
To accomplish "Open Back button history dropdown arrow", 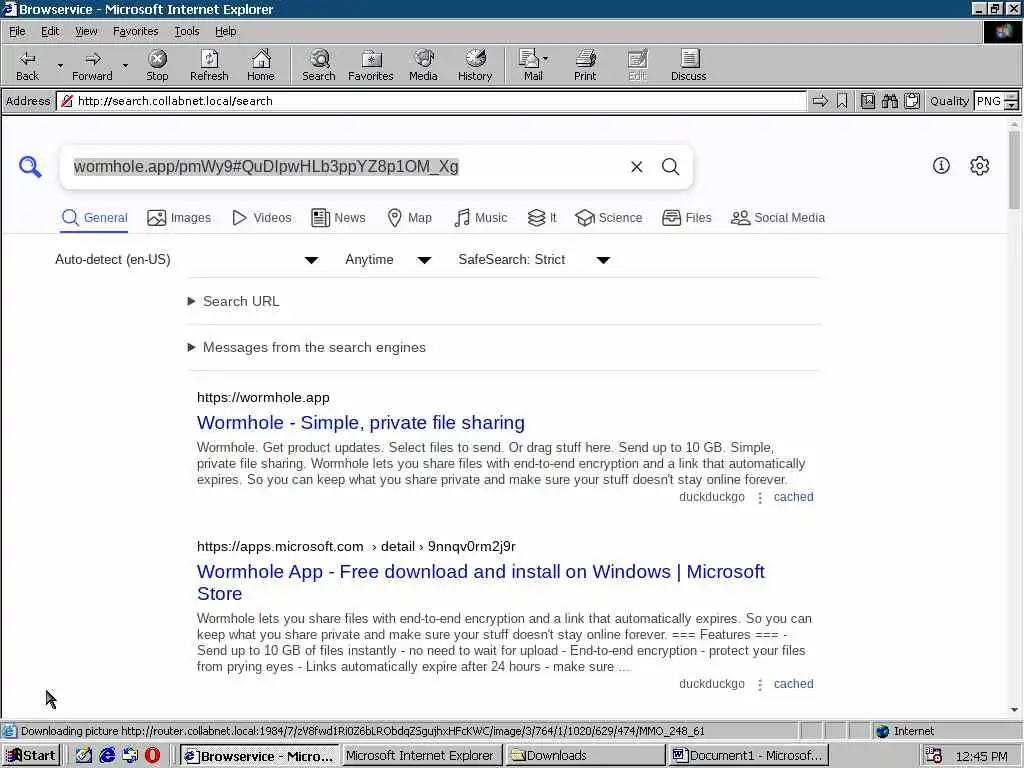I will pos(60,65).
